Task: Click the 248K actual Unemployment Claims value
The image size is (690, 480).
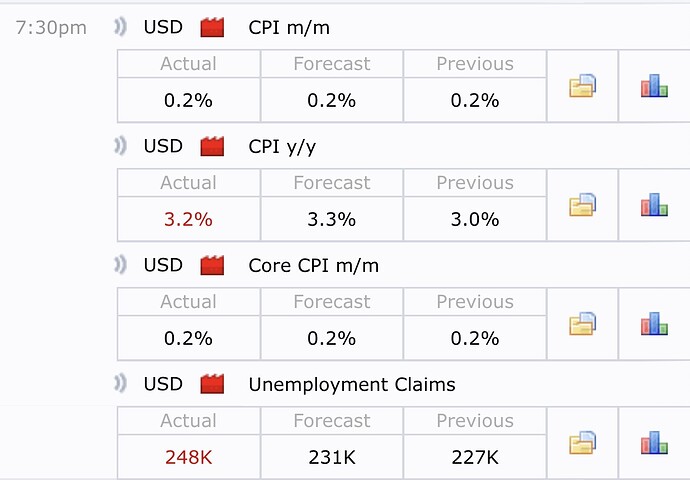Action: (189, 458)
